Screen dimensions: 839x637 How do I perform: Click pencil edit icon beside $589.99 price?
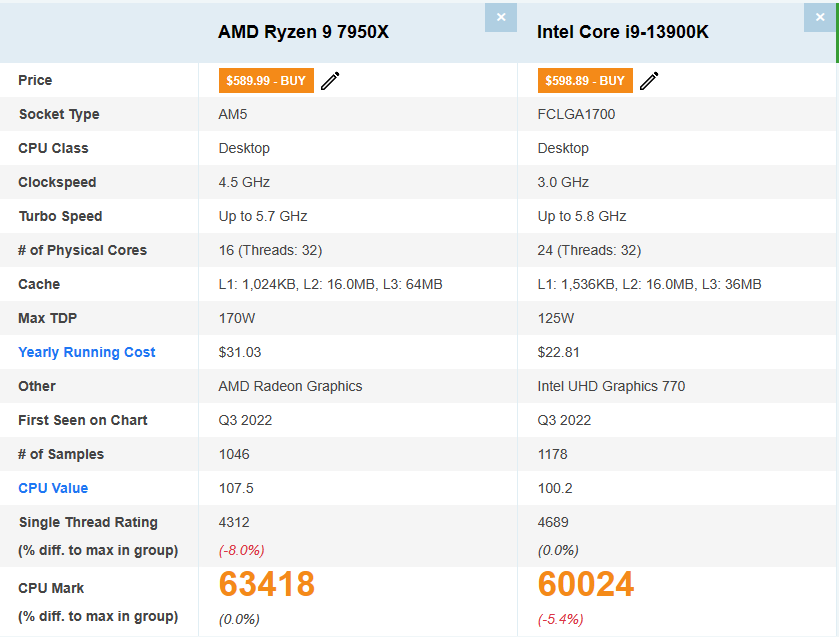330,81
